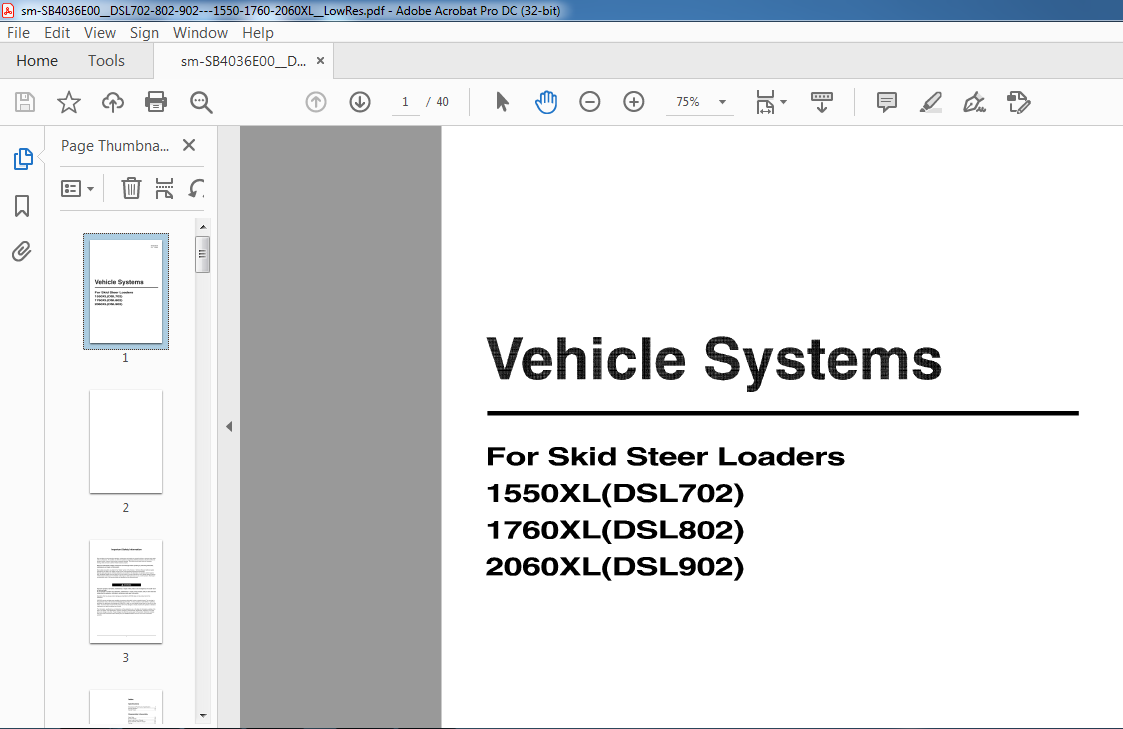
Task: Open the Fill and Sign pen tool
Action: (974, 102)
